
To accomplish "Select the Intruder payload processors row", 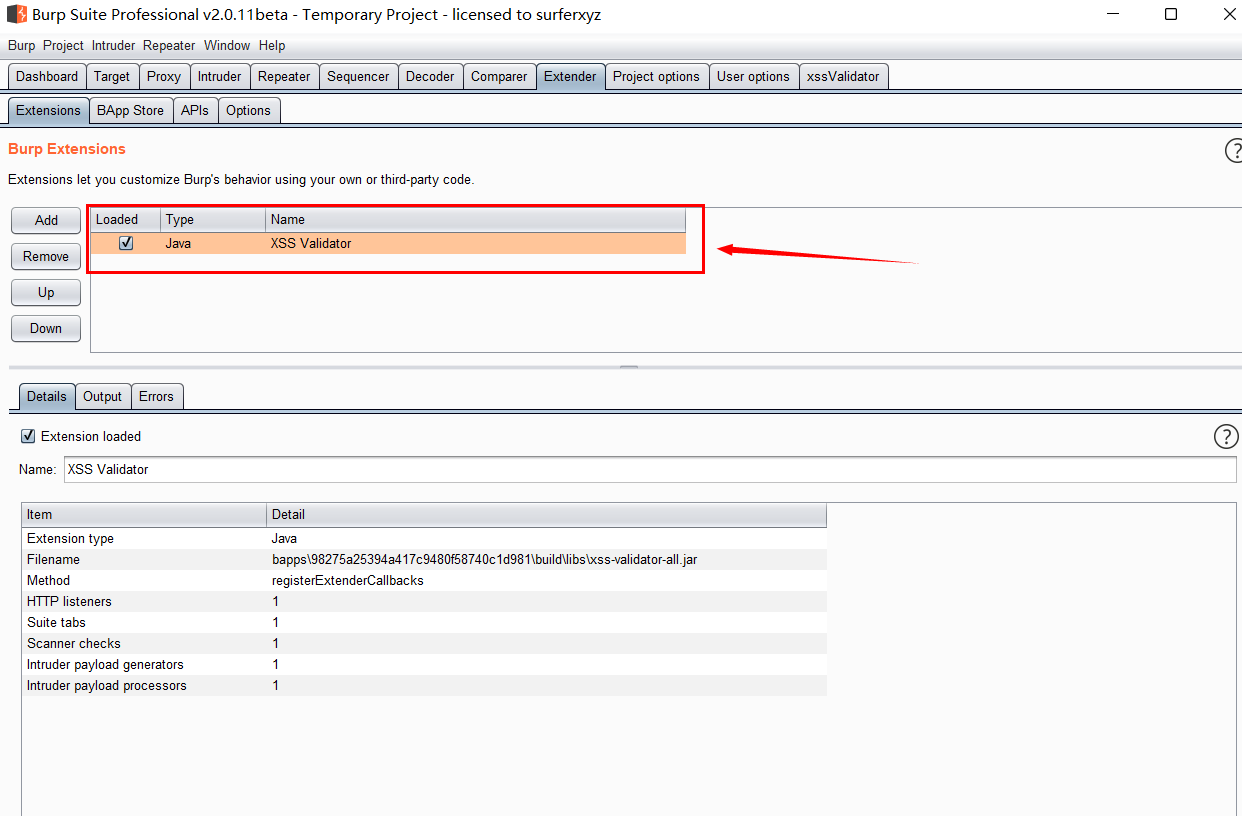I will point(424,686).
